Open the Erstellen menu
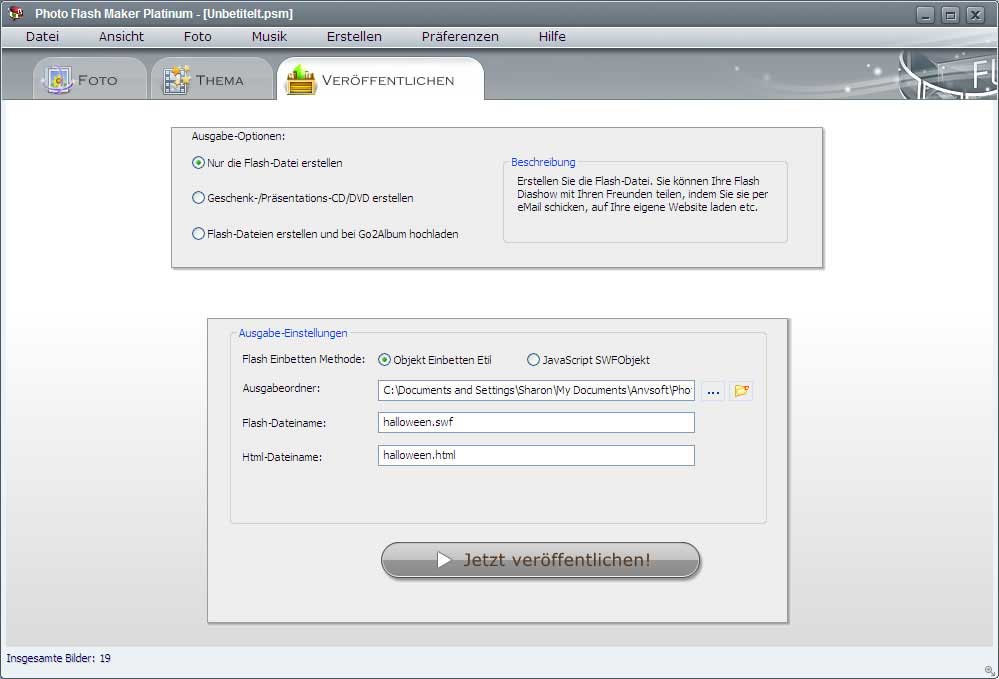 pos(354,36)
